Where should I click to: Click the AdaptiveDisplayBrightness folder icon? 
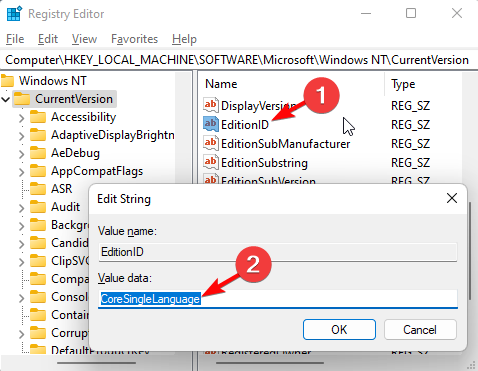click(x=38, y=135)
